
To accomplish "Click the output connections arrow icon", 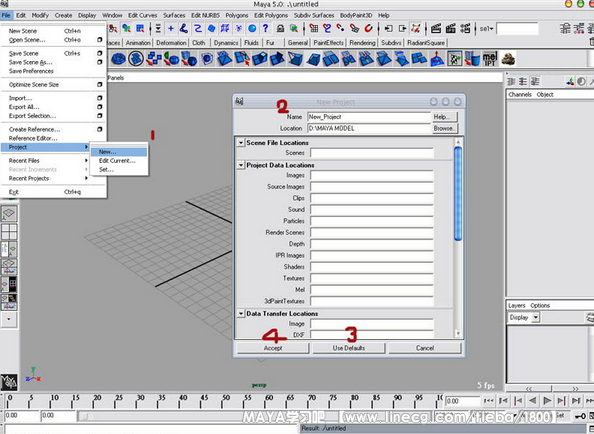I will (x=402, y=28).
